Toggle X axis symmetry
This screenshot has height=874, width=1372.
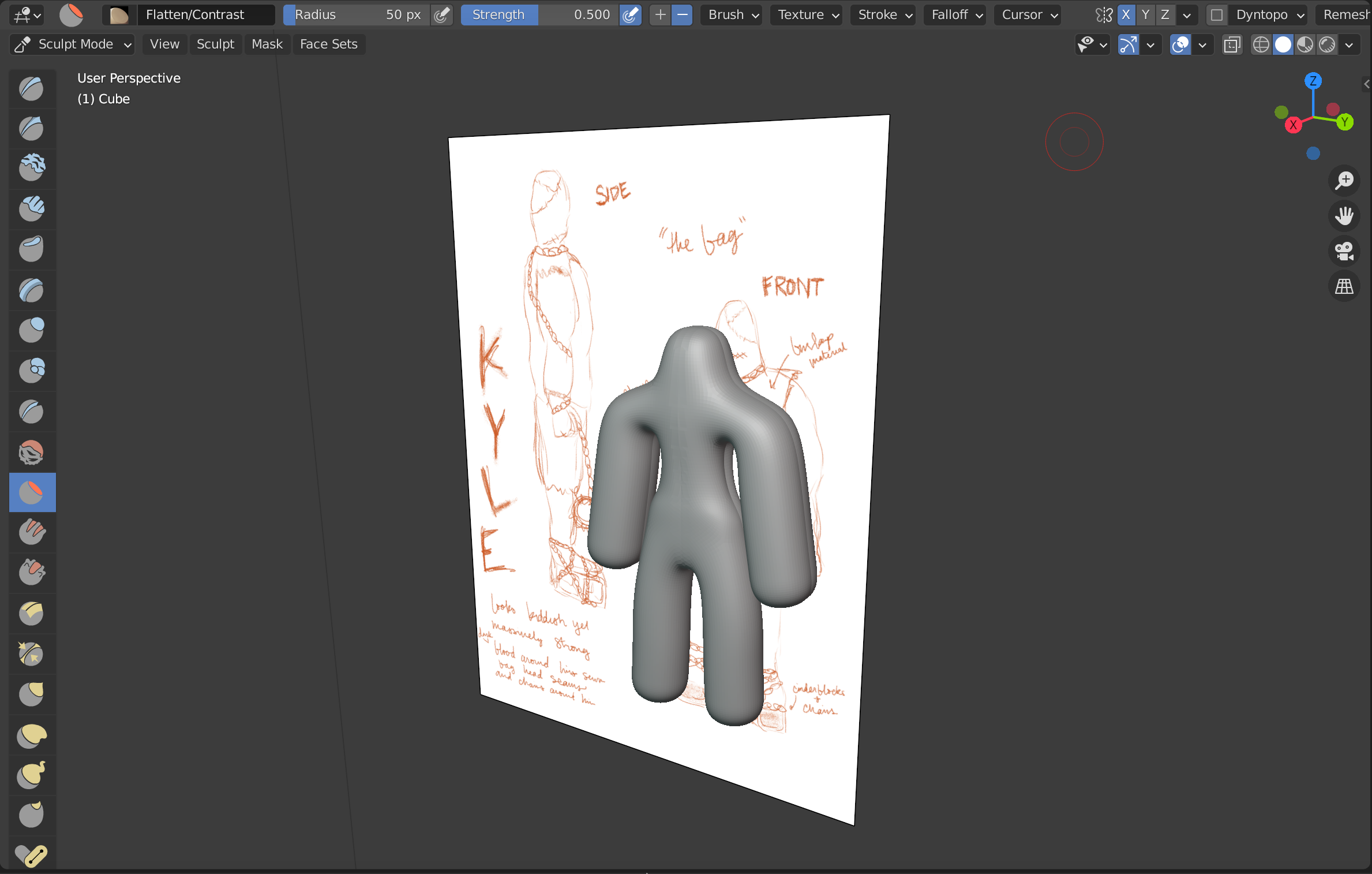point(1126,15)
